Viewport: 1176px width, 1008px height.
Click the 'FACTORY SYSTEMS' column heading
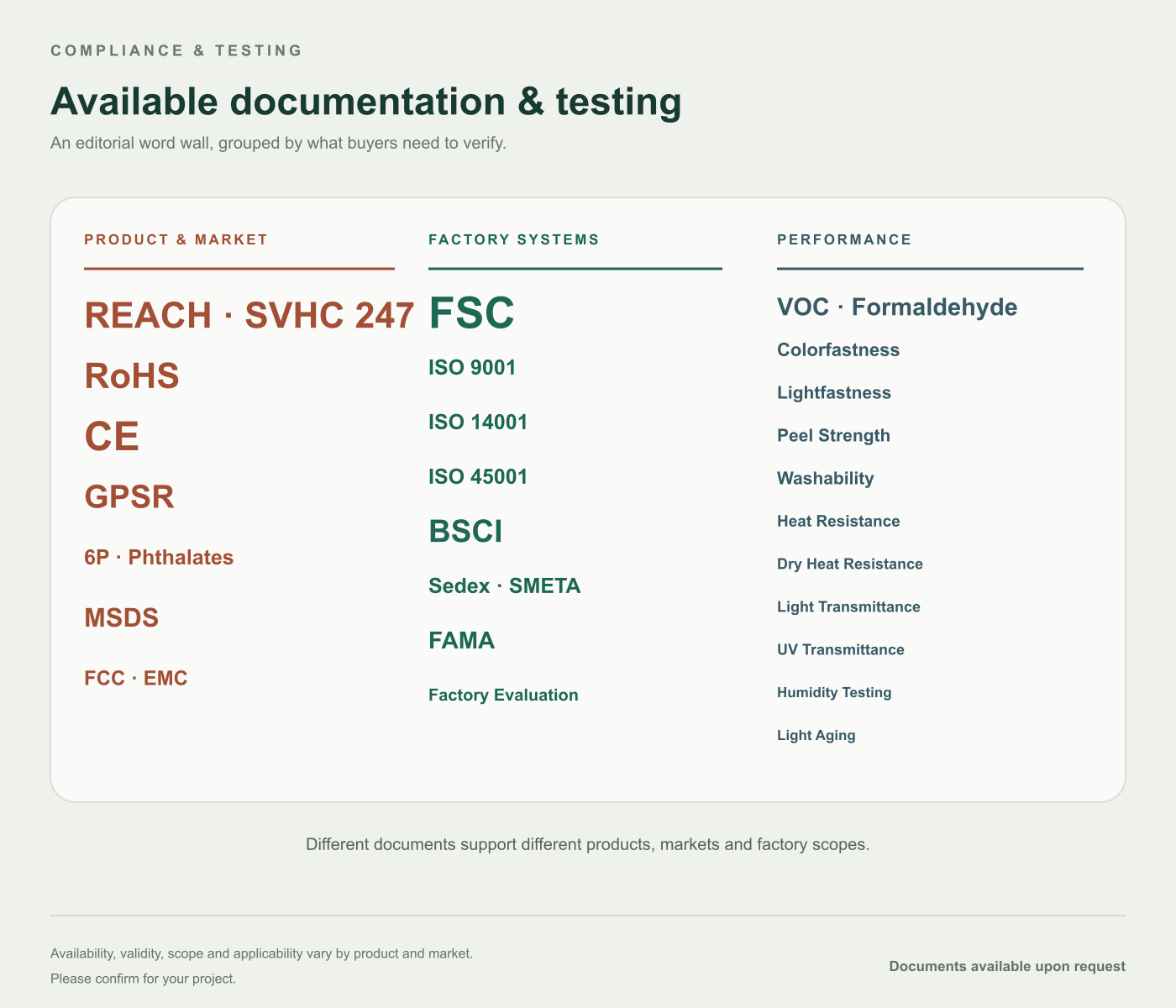pyautogui.click(x=514, y=239)
